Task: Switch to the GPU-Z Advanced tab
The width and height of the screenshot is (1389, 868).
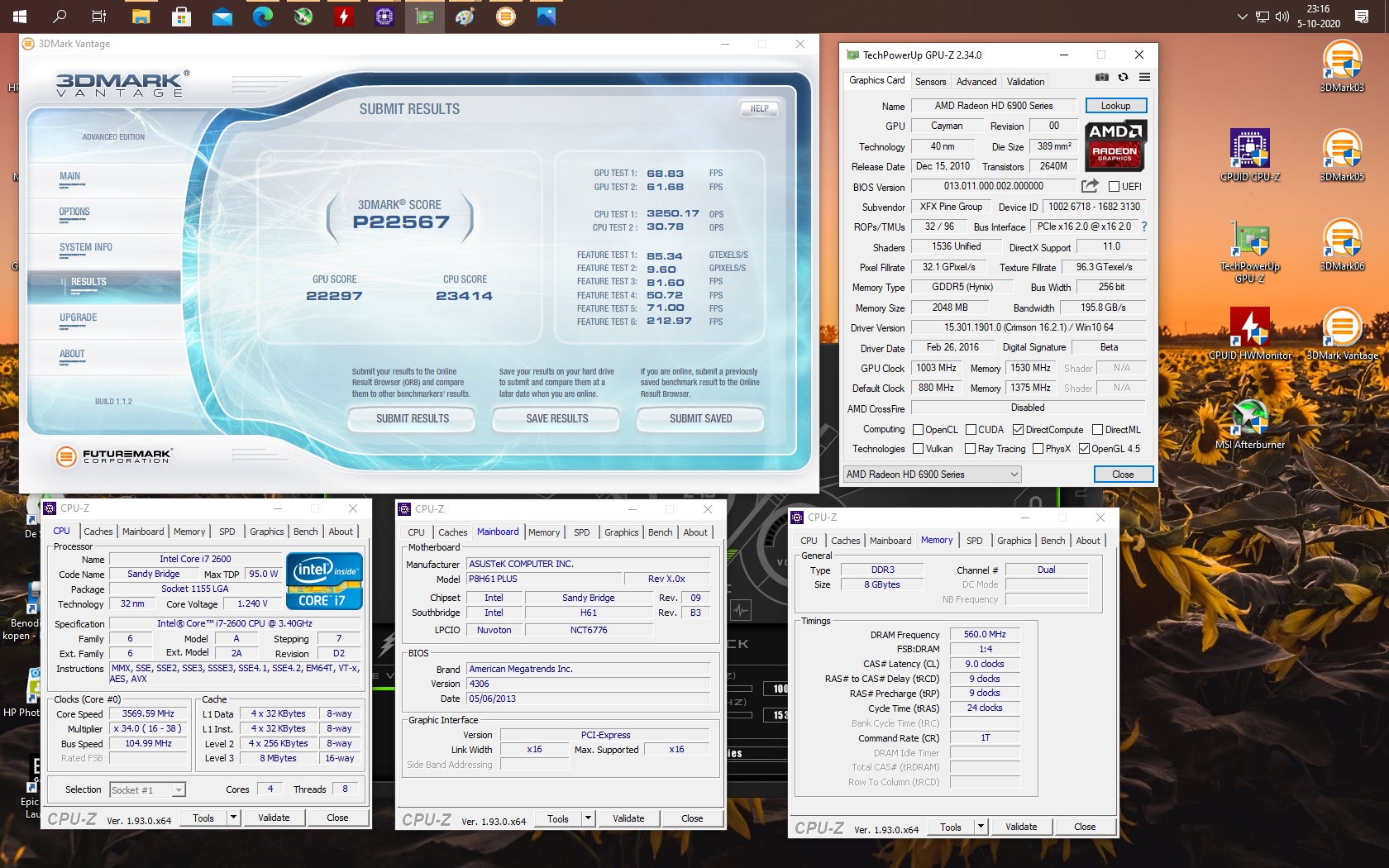Action: click(x=976, y=82)
